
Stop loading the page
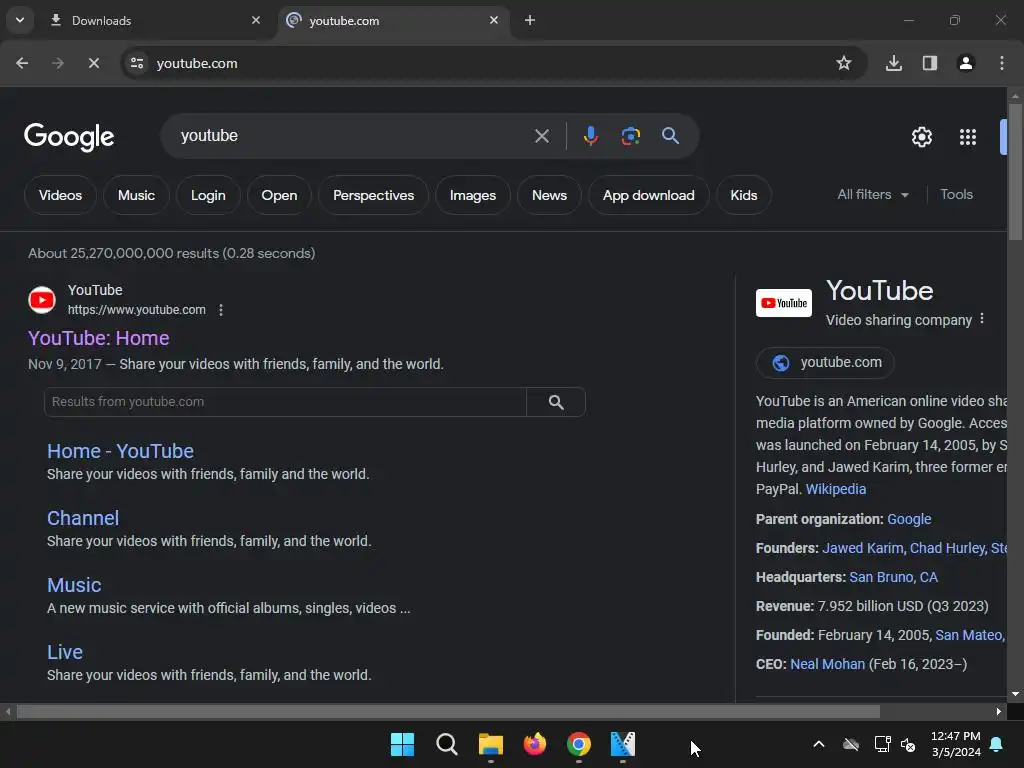[94, 63]
